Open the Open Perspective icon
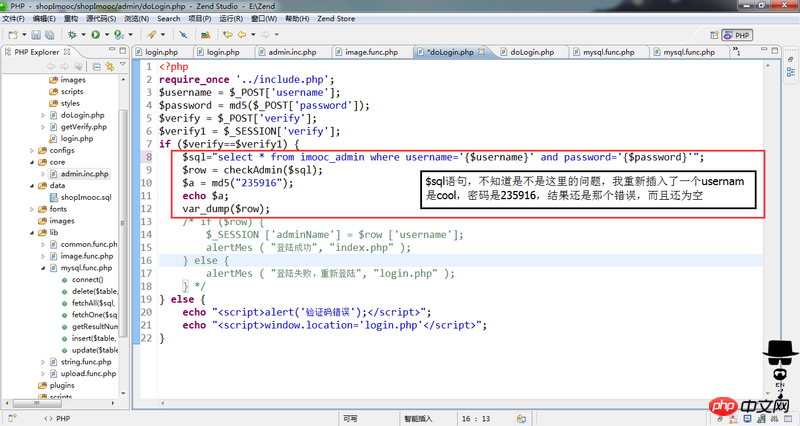The image size is (800, 426). (x=714, y=35)
